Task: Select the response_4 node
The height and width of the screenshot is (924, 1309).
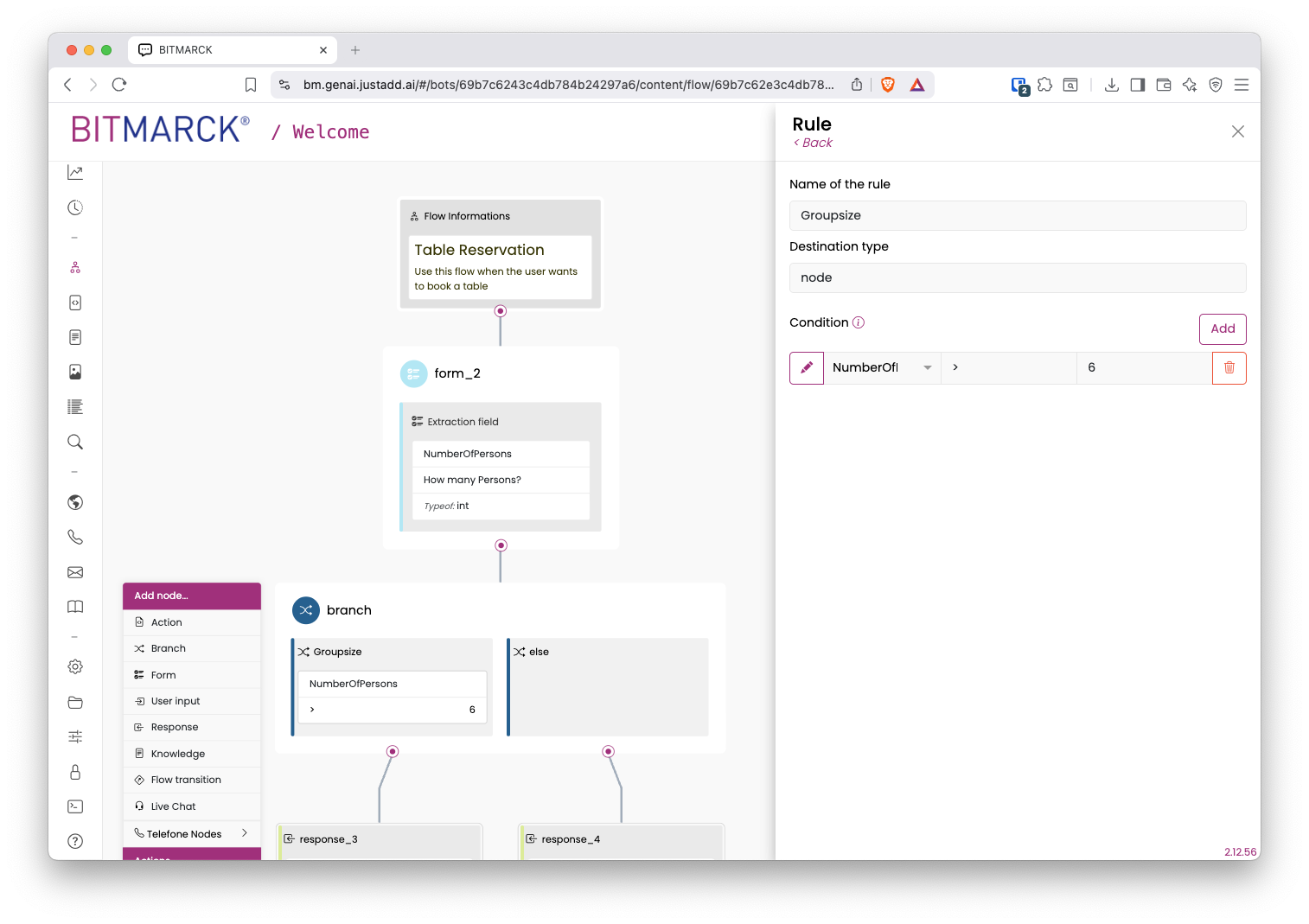Action: (x=621, y=842)
